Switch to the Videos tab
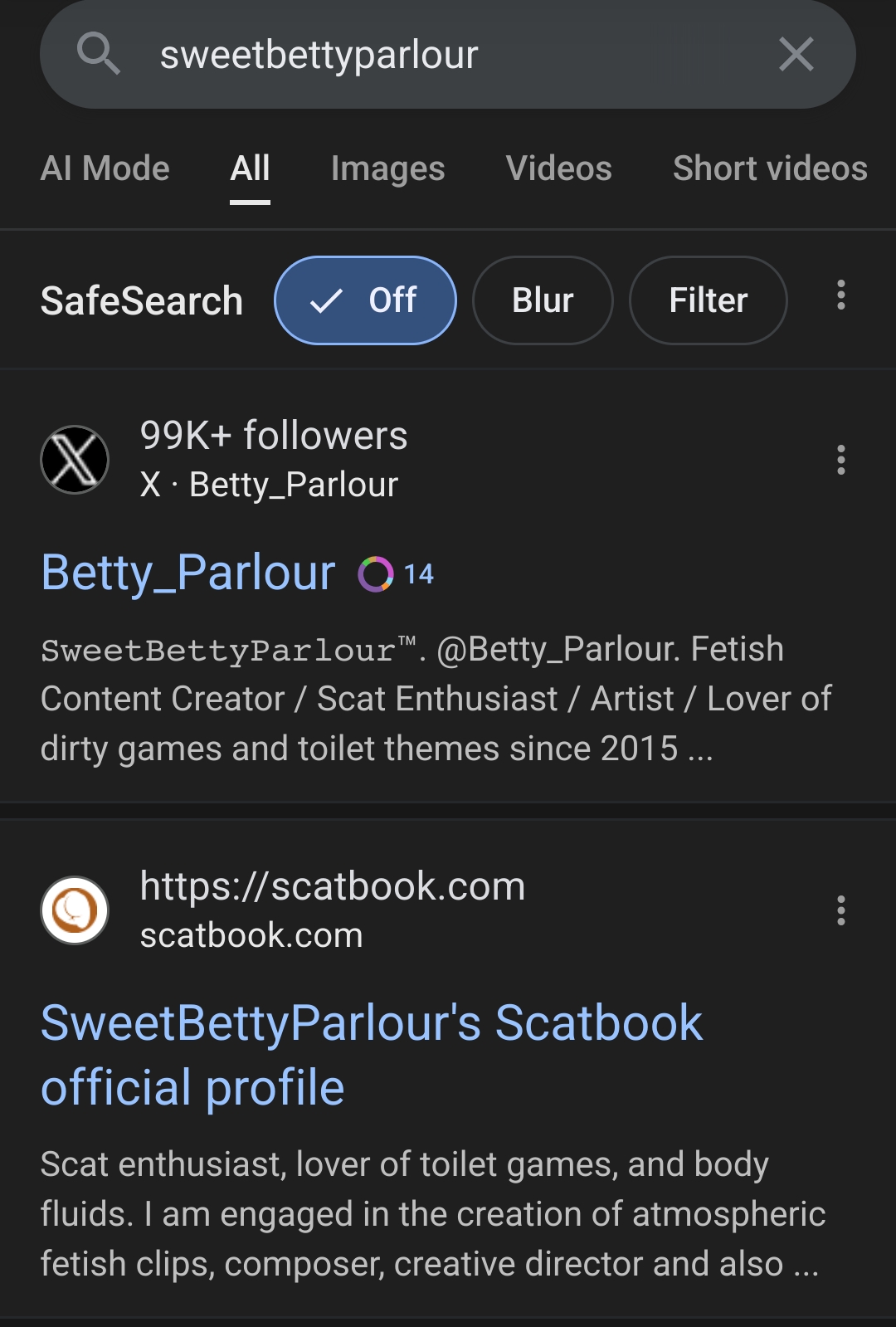 559,168
